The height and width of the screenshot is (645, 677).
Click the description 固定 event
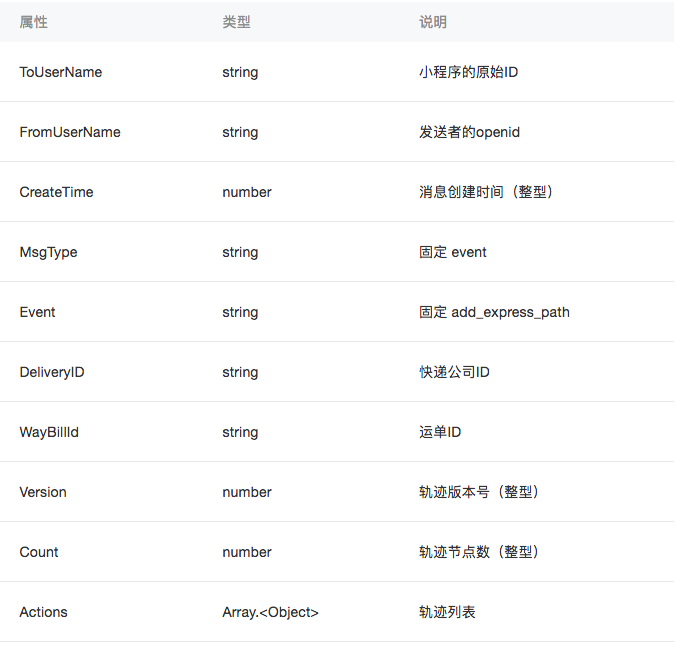click(x=452, y=252)
